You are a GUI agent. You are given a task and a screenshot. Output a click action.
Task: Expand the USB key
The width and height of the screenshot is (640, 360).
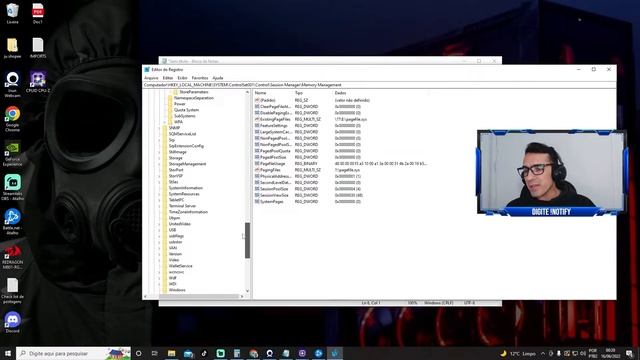[160, 230]
